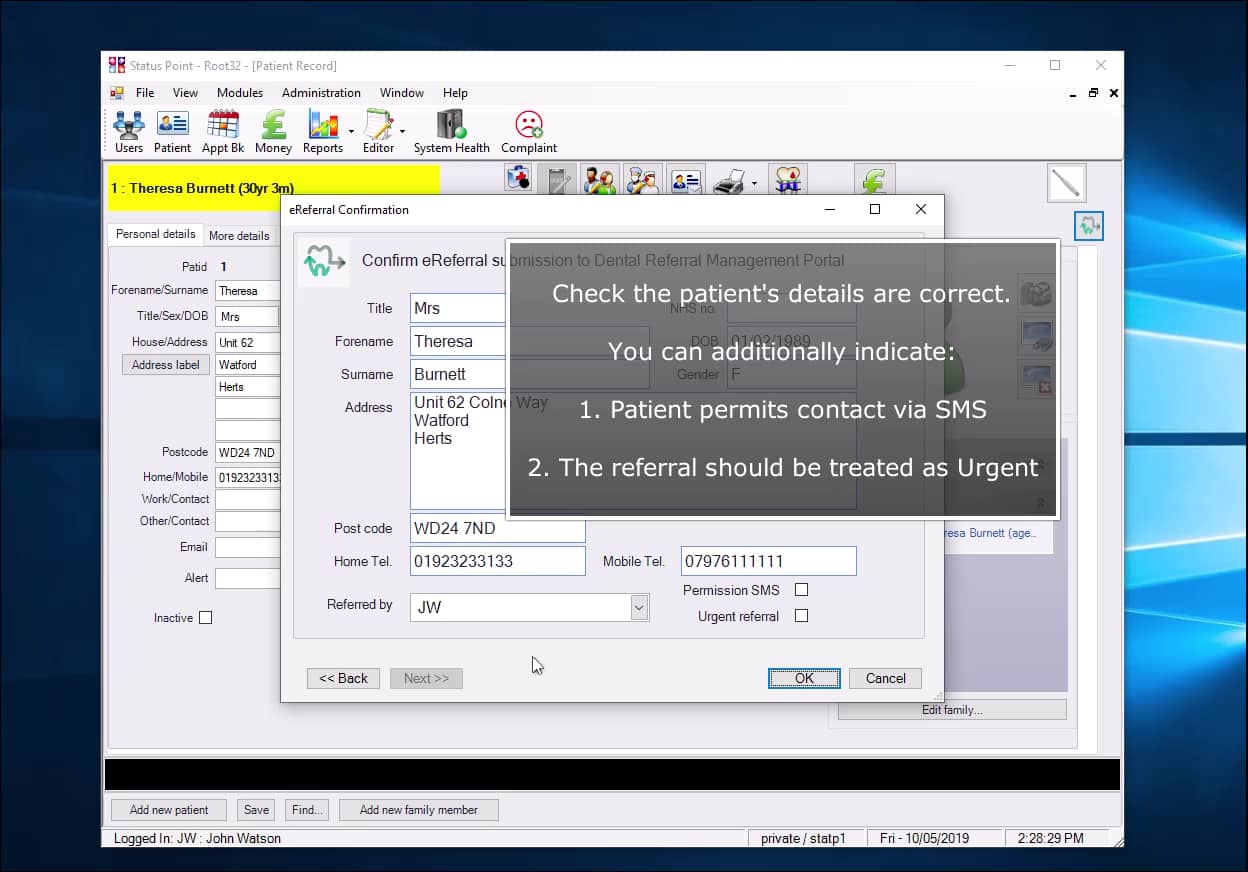Image resolution: width=1248 pixels, height=872 pixels.
Task: Open the Appt Bk appointment book
Action: click(x=223, y=132)
